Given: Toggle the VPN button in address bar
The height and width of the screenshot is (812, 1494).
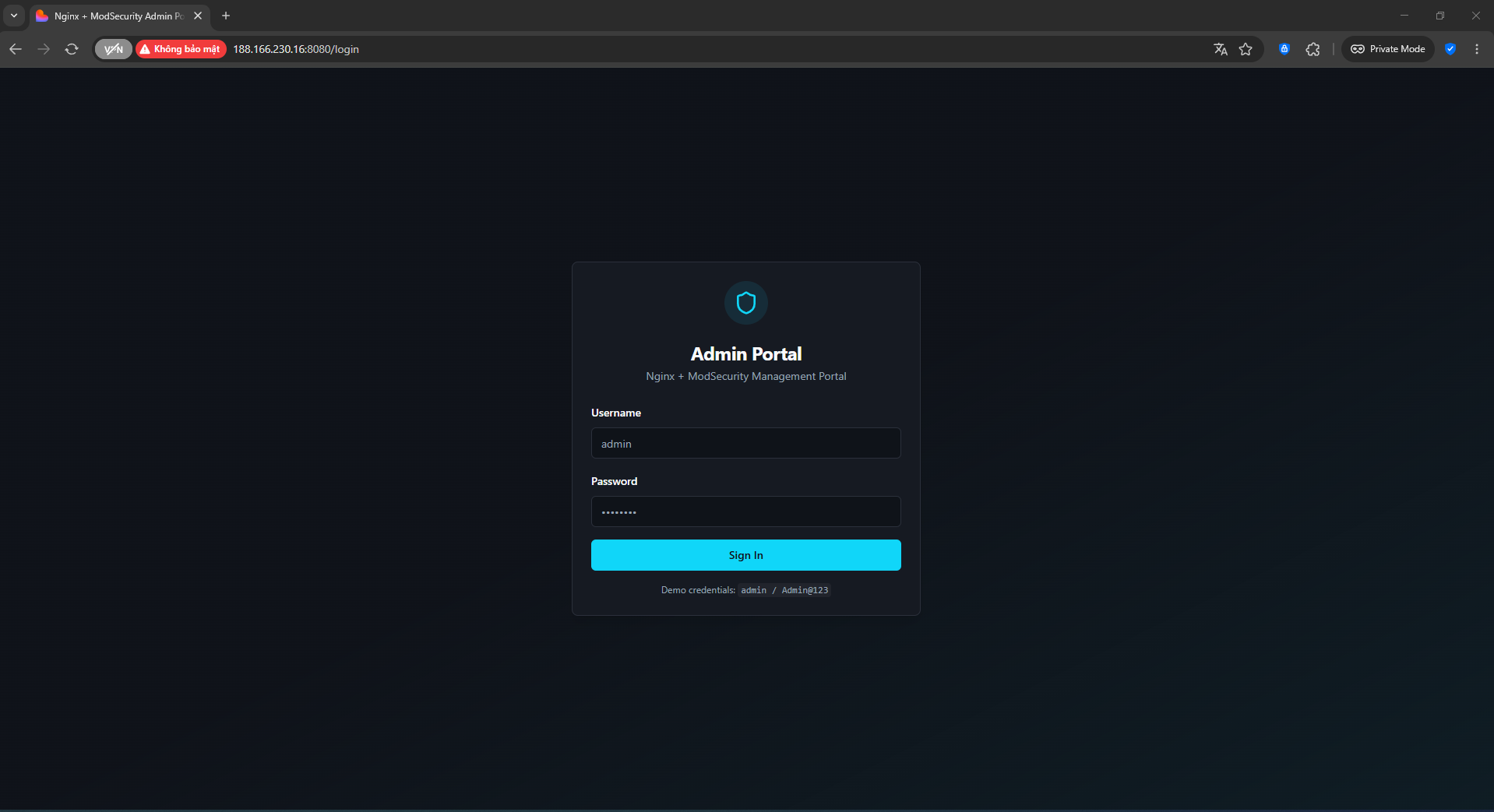Looking at the screenshot, I should (x=114, y=49).
